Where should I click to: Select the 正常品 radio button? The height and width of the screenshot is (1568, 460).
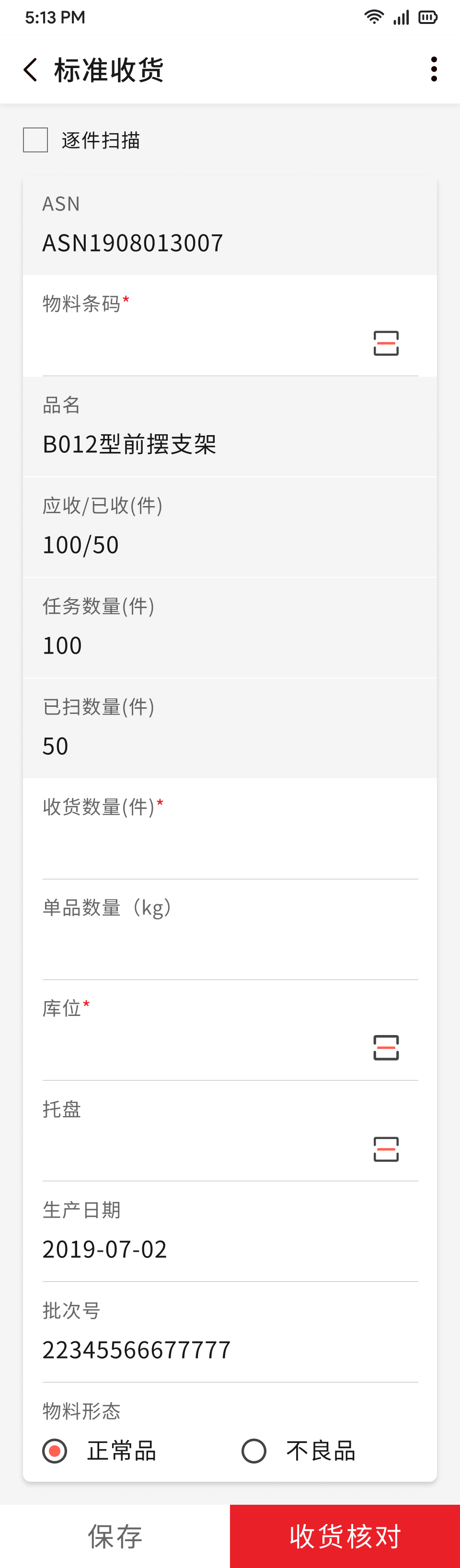tap(55, 1451)
